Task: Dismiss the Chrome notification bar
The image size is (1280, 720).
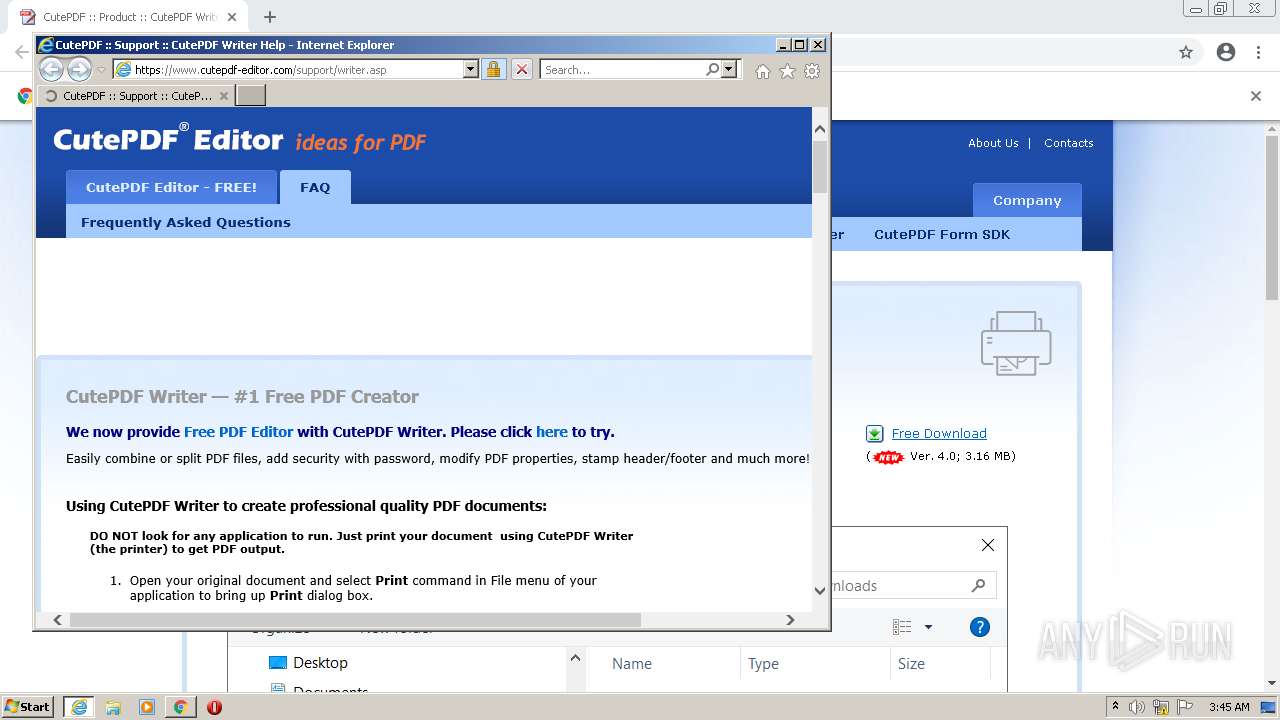Action: pyautogui.click(x=1256, y=96)
